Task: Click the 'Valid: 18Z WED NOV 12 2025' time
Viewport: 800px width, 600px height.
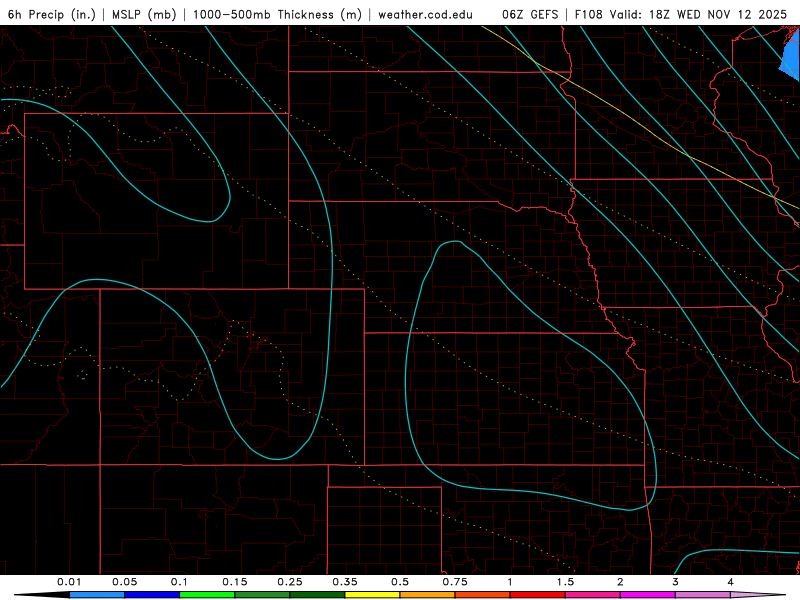Action: click(698, 14)
